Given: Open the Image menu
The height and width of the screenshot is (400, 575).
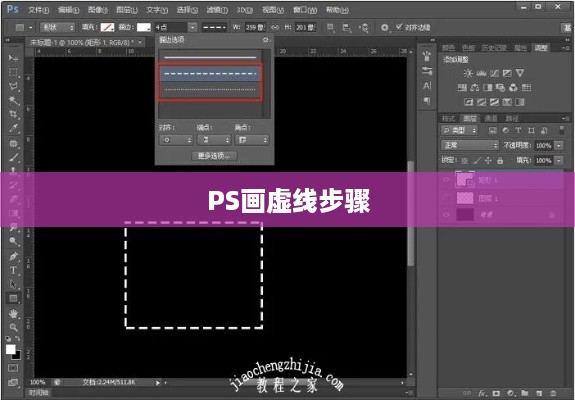Looking at the screenshot, I should [x=98, y=10].
